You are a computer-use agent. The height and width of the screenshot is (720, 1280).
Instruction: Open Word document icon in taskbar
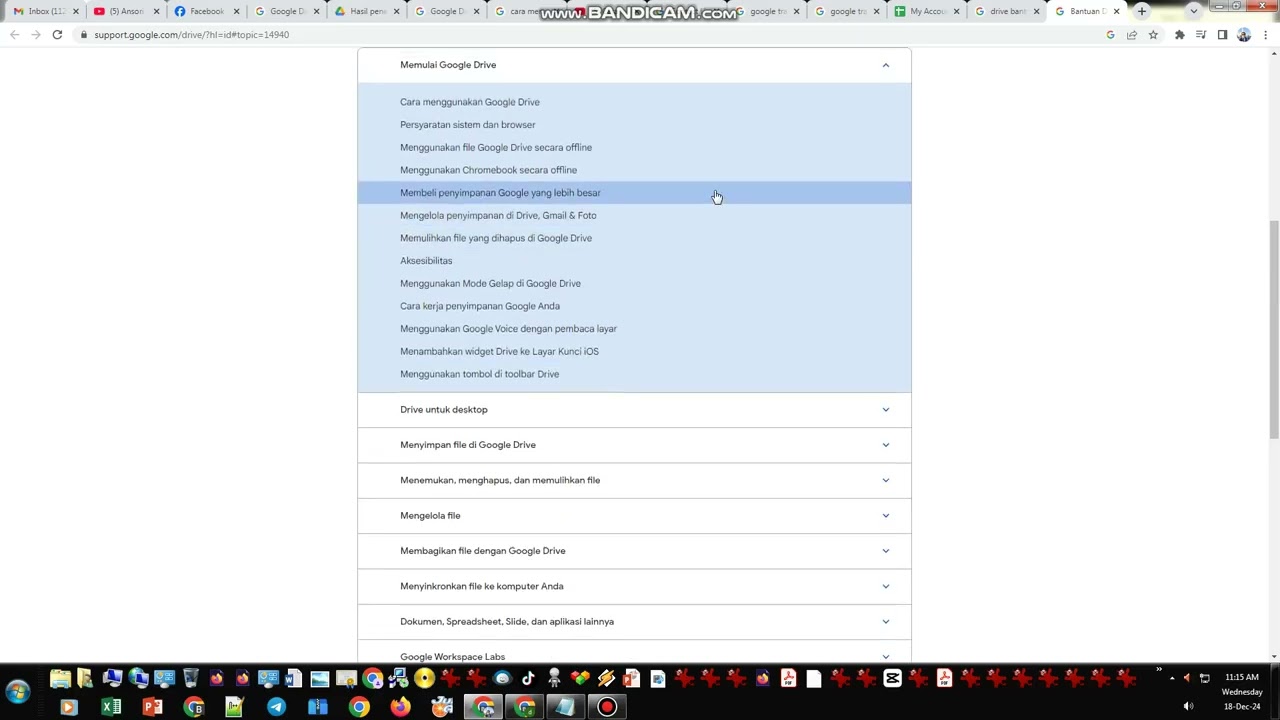(293, 679)
